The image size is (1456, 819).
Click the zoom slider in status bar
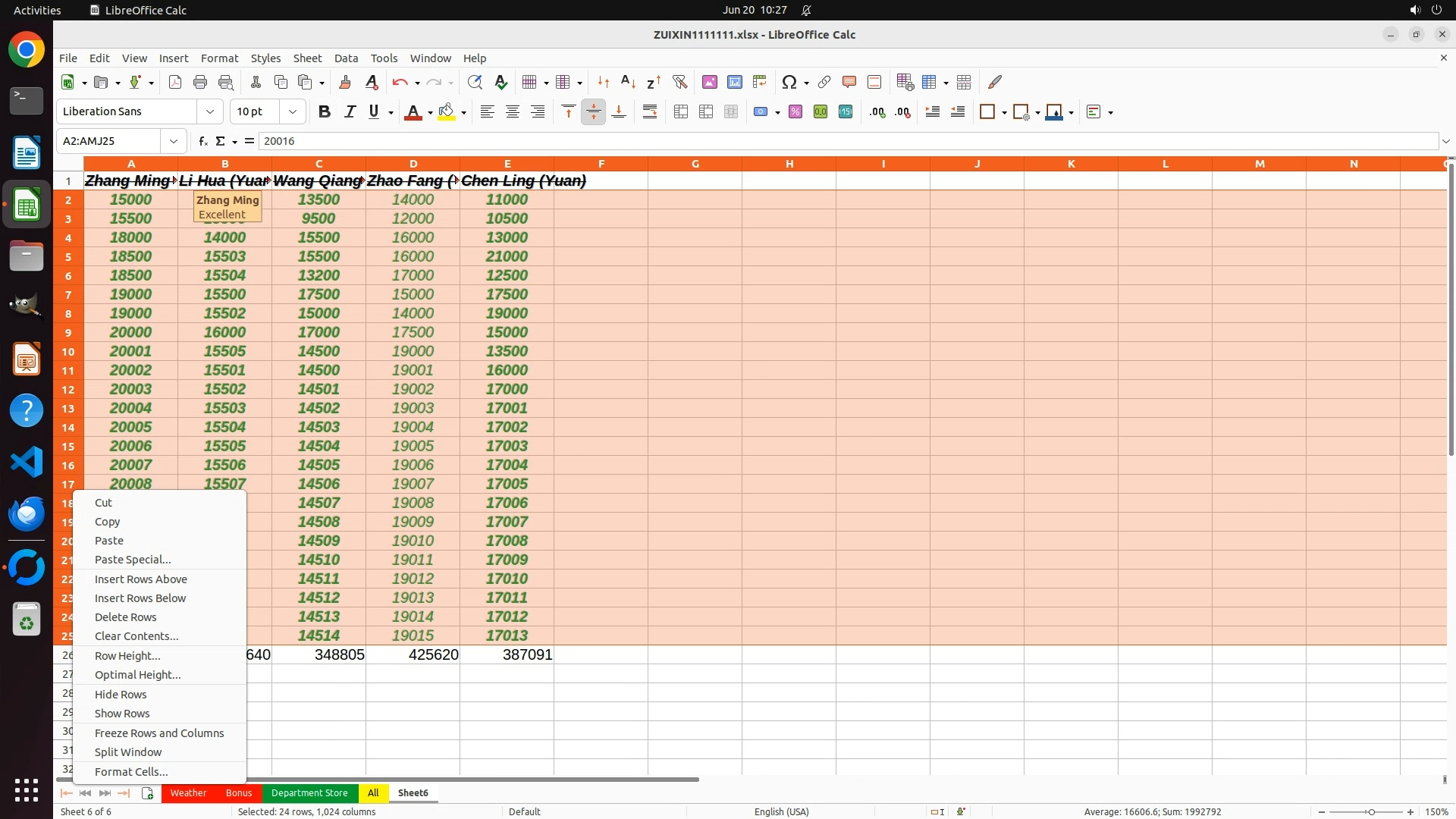click(x=1371, y=811)
